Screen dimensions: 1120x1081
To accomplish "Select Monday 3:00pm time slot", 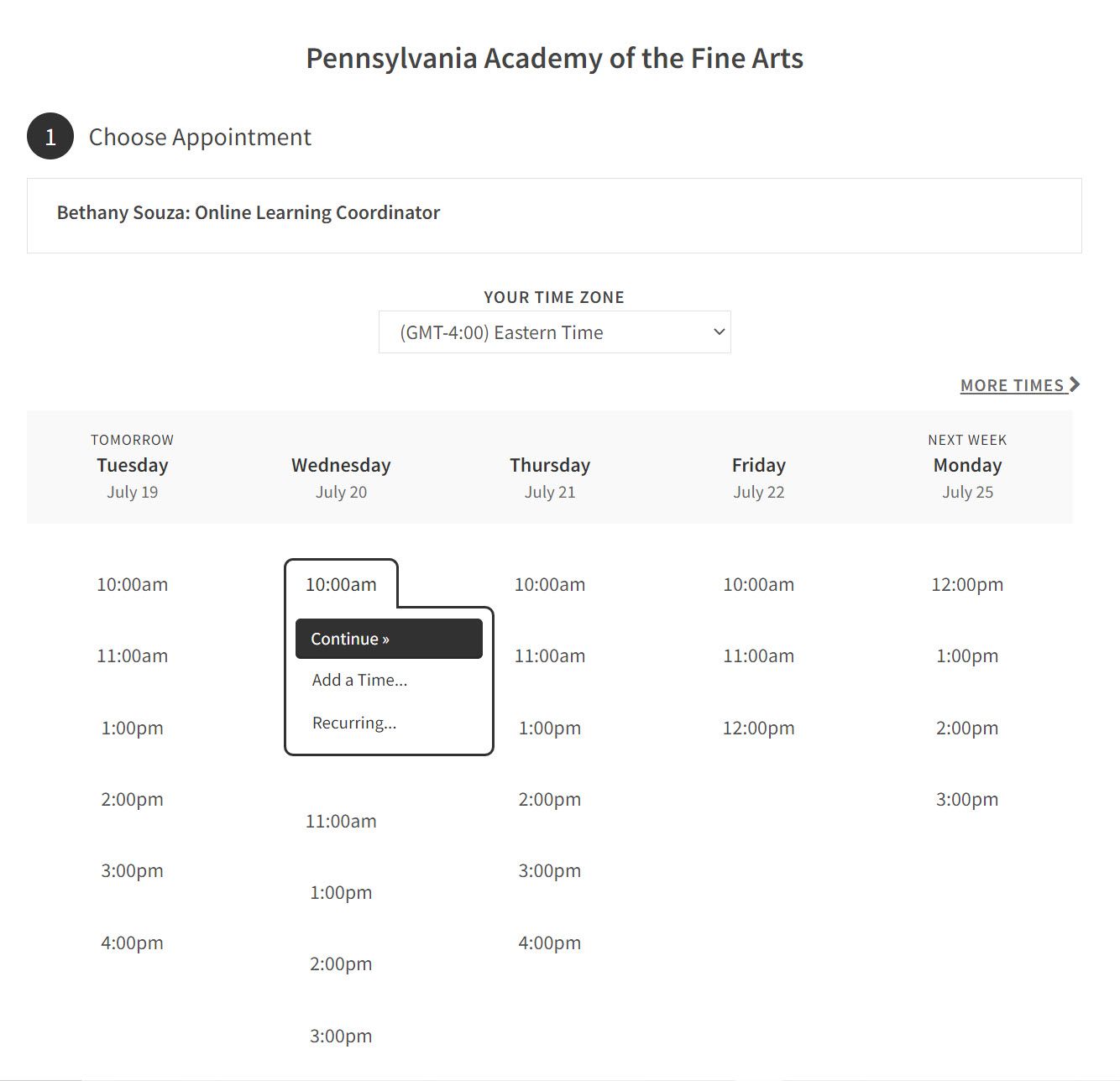I will (966, 800).
